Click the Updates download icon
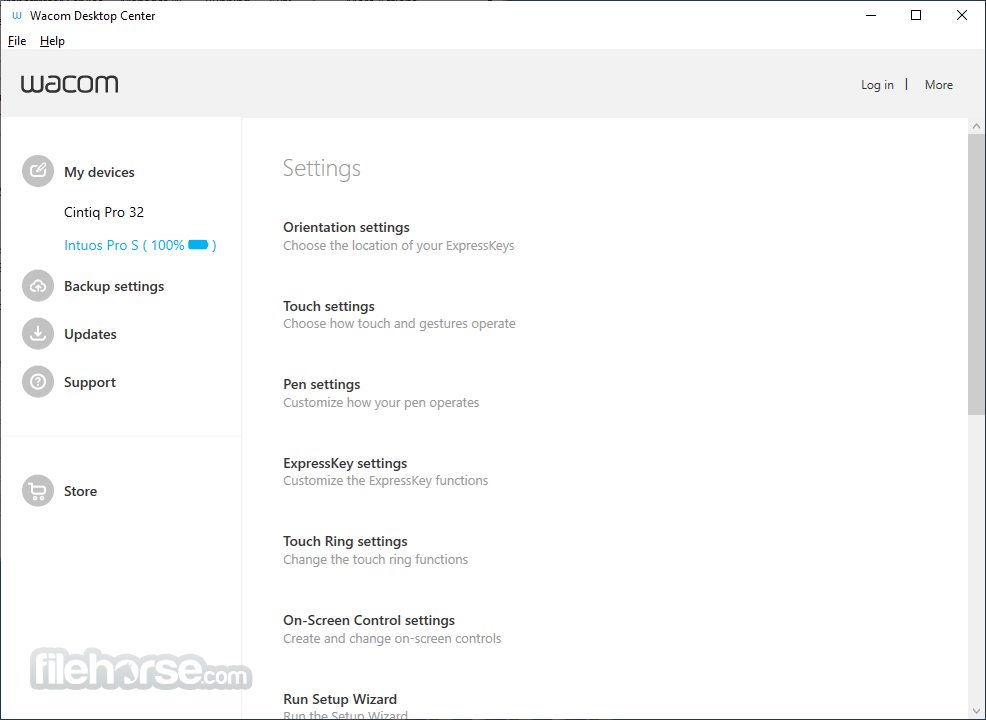The width and height of the screenshot is (986, 720). coord(38,334)
